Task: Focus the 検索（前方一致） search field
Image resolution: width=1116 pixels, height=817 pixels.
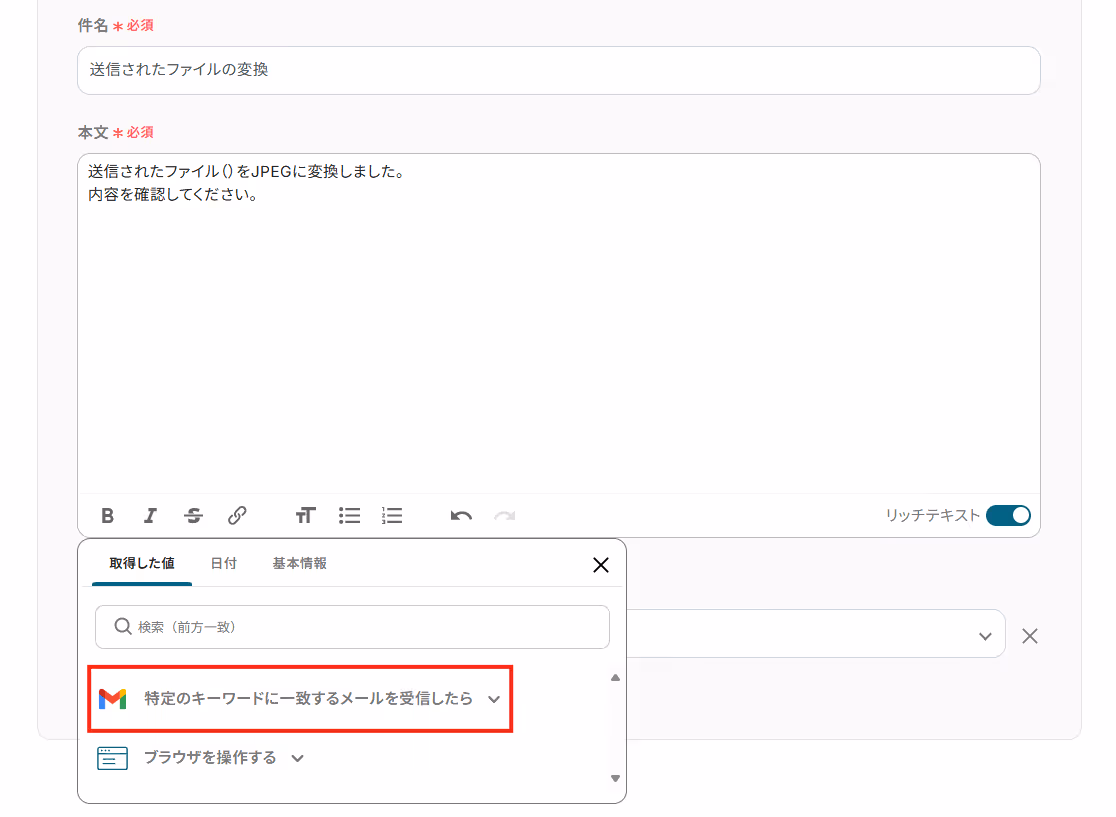Action: coord(352,627)
